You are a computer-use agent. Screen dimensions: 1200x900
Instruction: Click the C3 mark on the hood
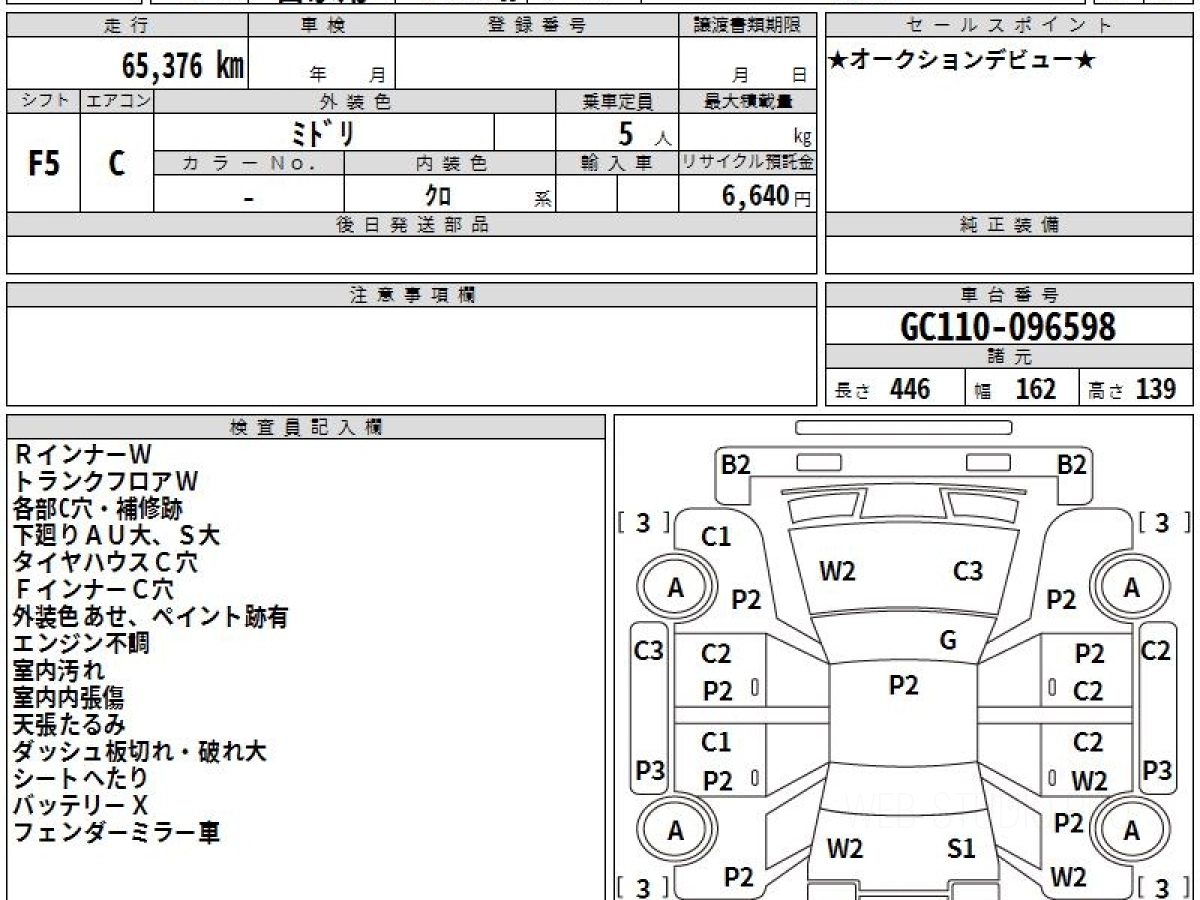[x=968, y=571]
